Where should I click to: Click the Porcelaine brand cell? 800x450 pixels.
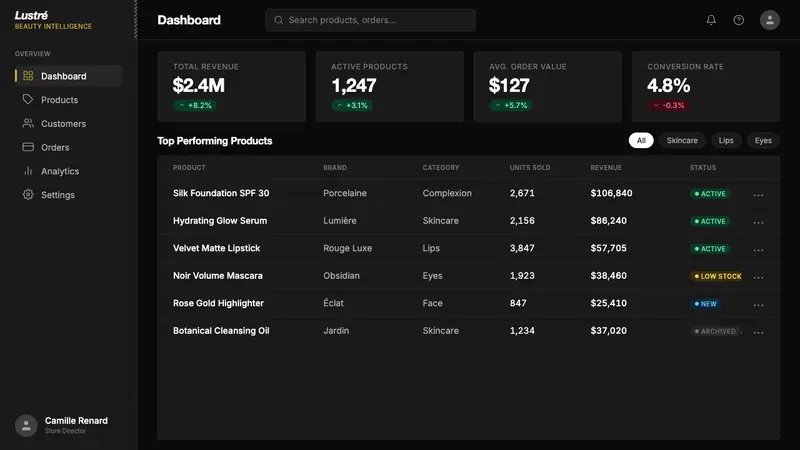click(345, 193)
